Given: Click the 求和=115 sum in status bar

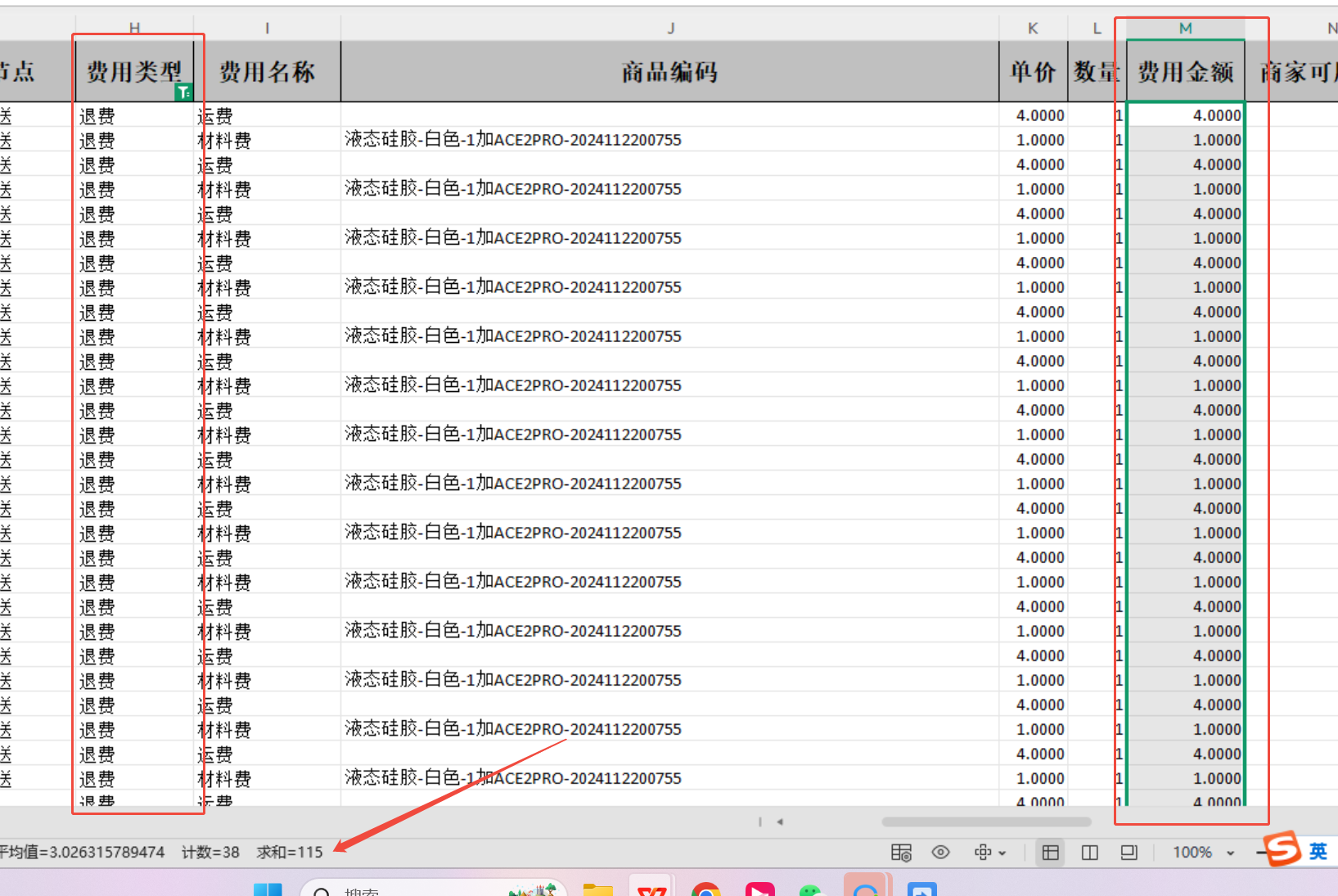Looking at the screenshot, I should click(290, 853).
